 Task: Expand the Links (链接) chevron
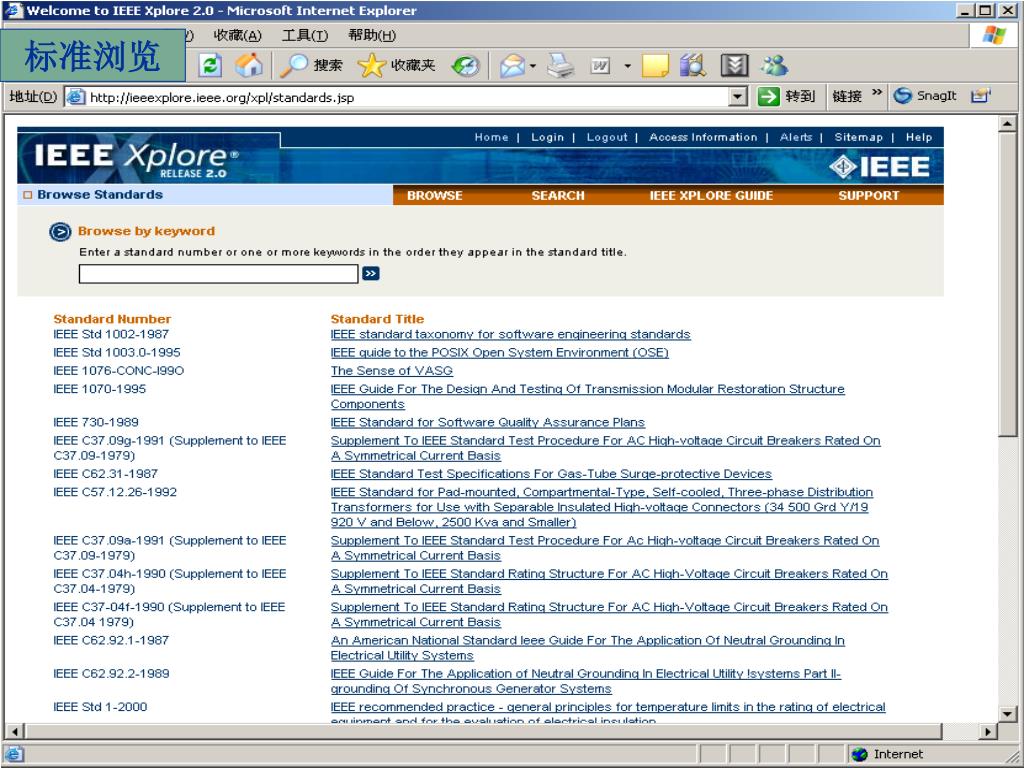point(877,92)
